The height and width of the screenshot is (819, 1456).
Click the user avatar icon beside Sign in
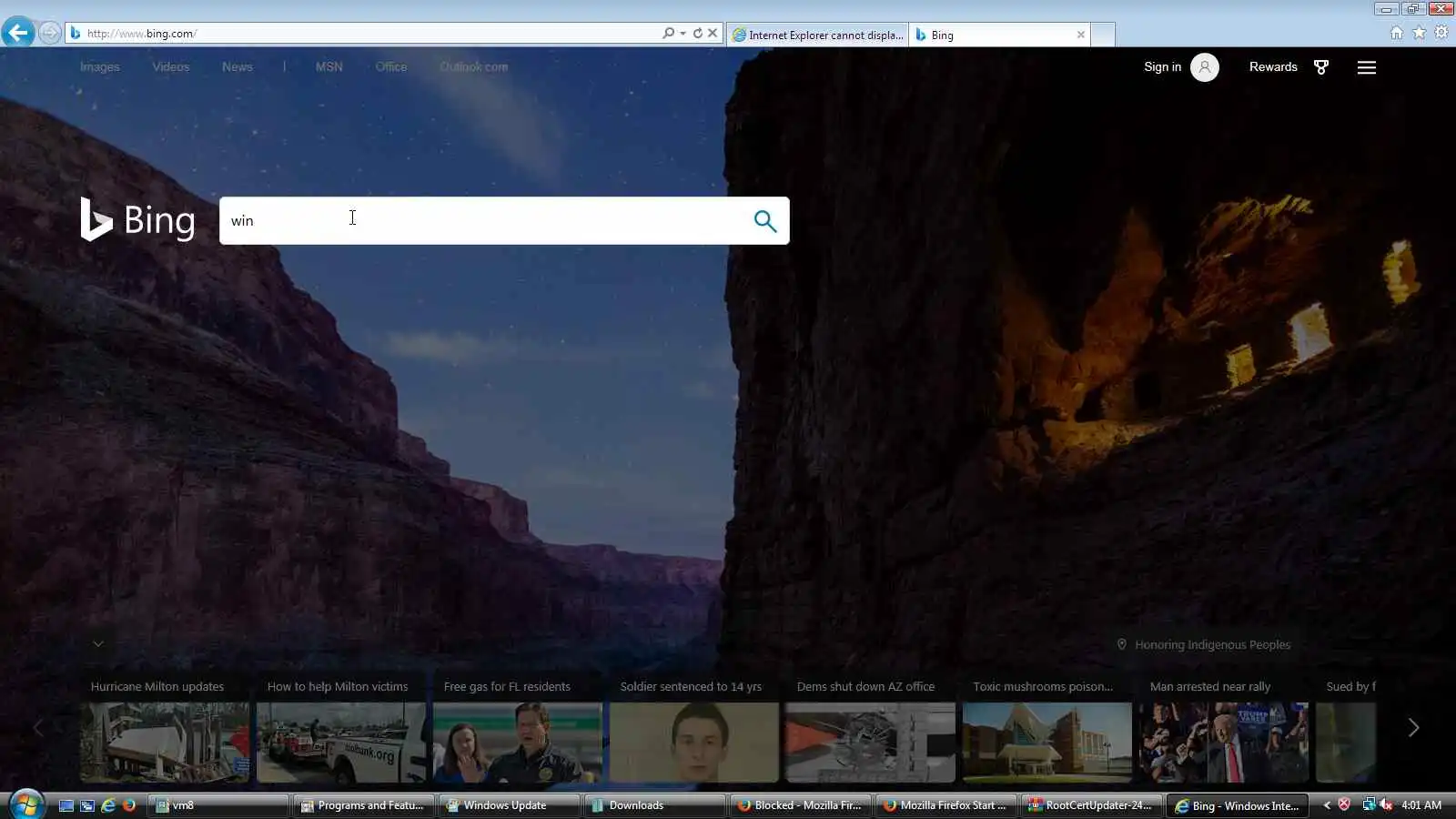click(x=1205, y=67)
